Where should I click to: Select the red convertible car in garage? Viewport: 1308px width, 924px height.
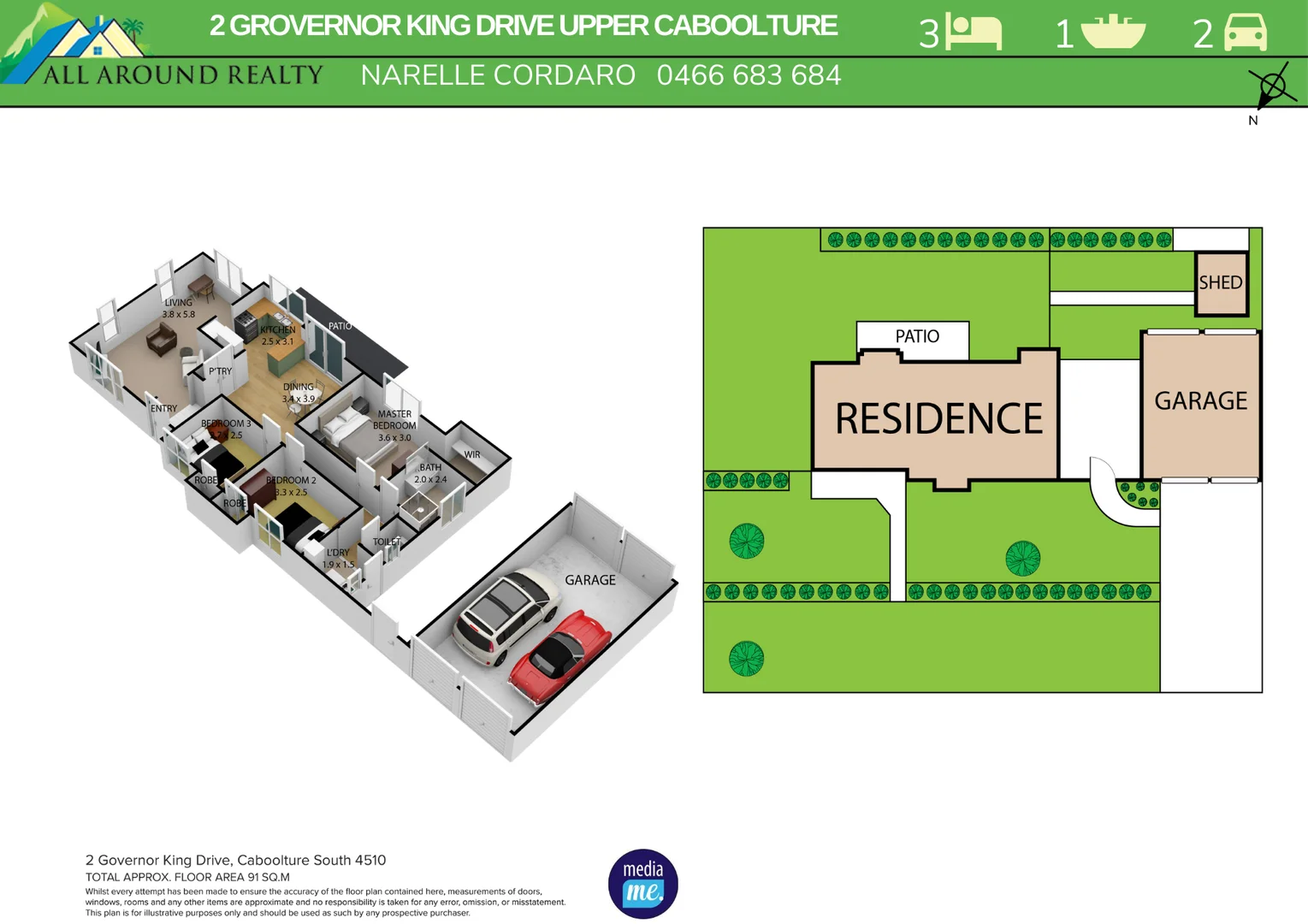coord(560,655)
